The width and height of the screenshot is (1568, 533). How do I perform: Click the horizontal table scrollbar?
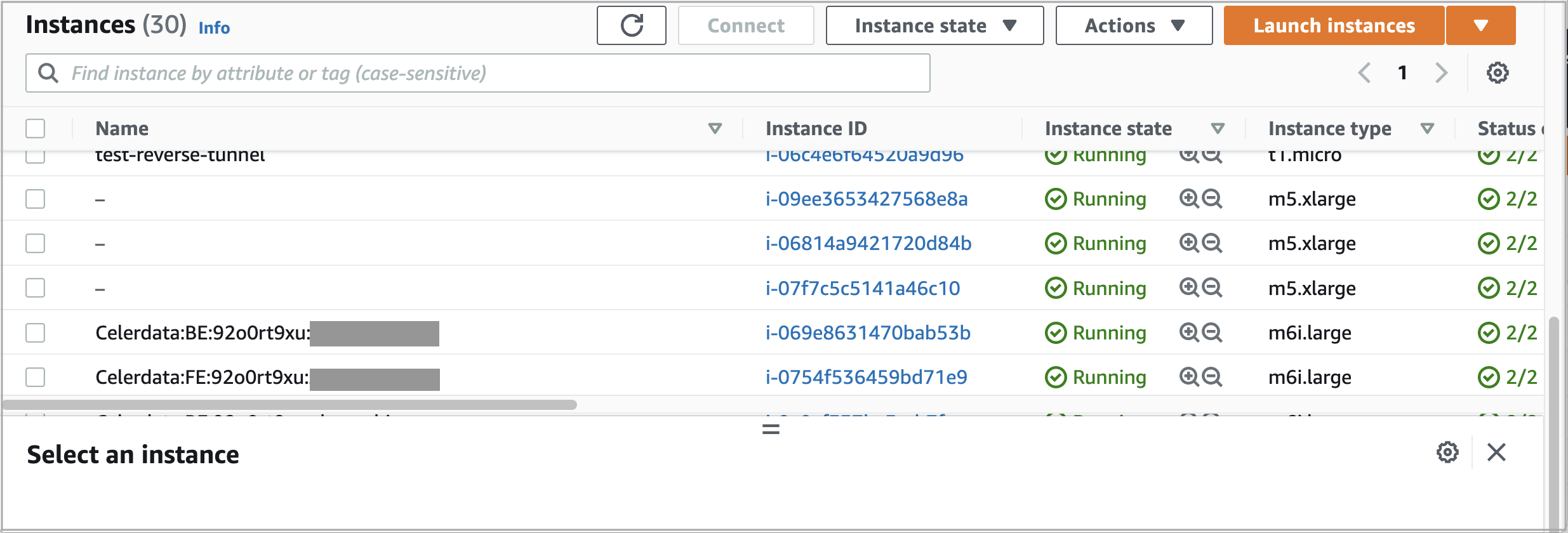pyautogui.click(x=289, y=405)
